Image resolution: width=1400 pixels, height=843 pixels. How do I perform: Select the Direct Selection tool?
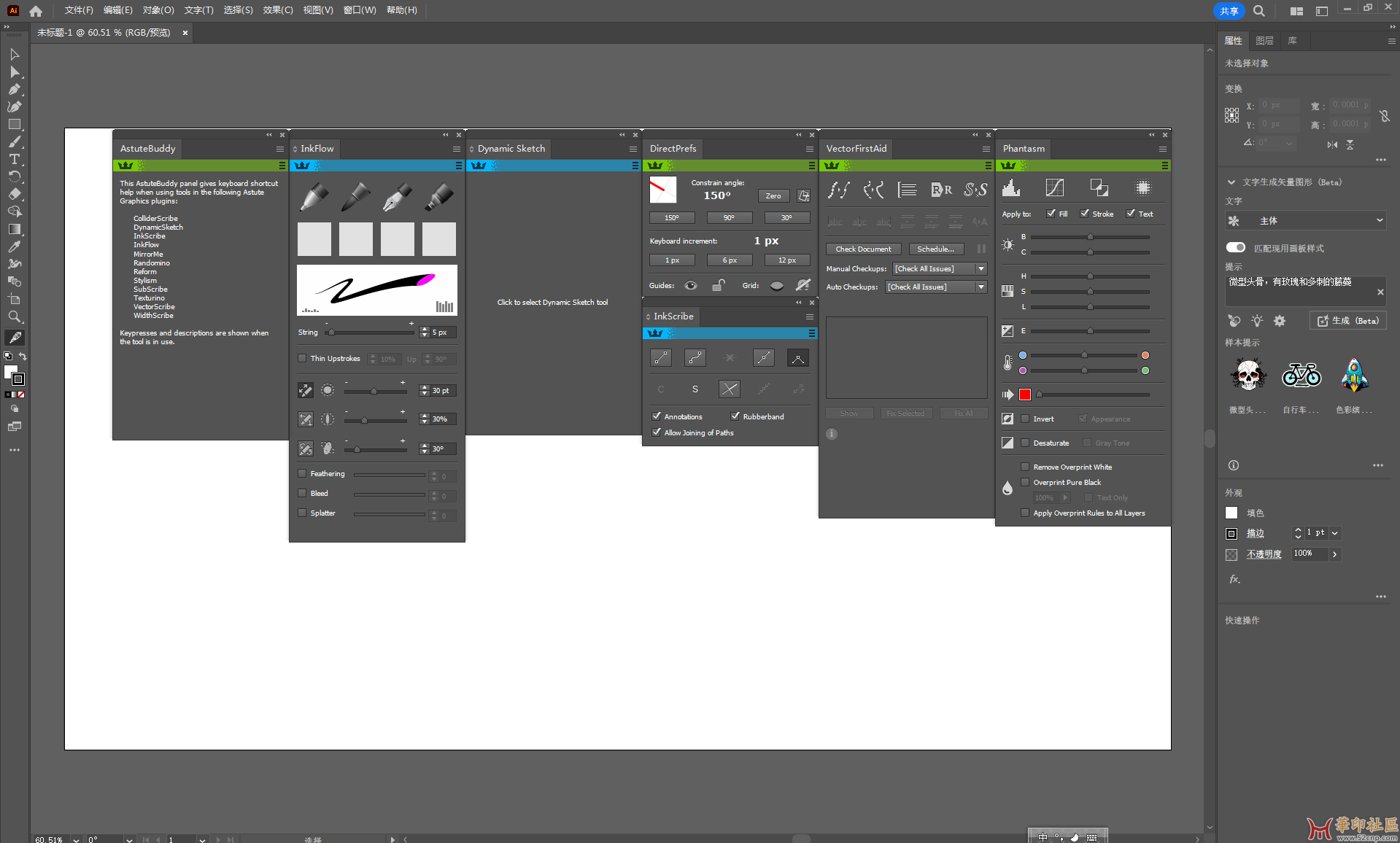15,71
